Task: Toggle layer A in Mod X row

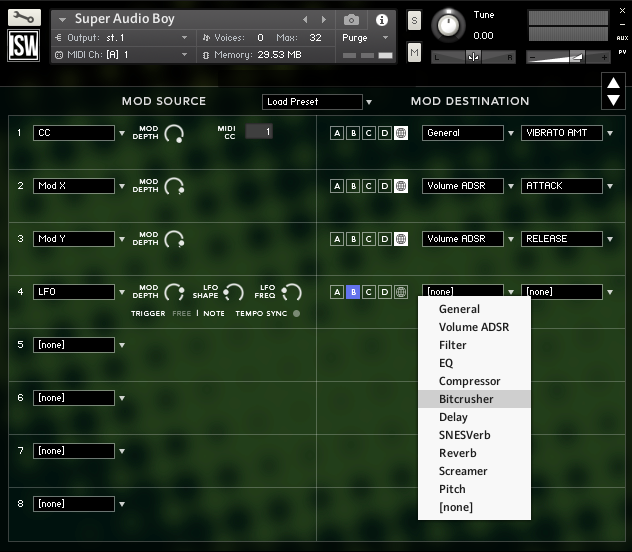Action: pyautogui.click(x=337, y=186)
